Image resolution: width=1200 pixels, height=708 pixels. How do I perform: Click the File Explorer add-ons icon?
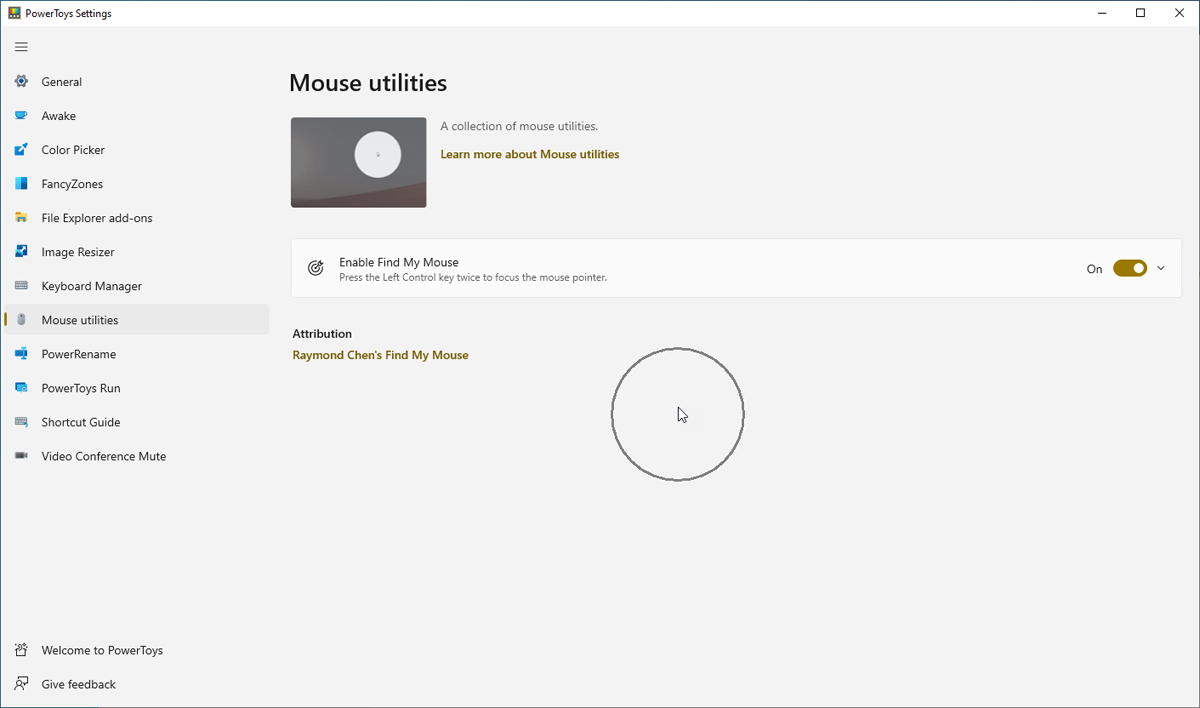click(x=21, y=218)
